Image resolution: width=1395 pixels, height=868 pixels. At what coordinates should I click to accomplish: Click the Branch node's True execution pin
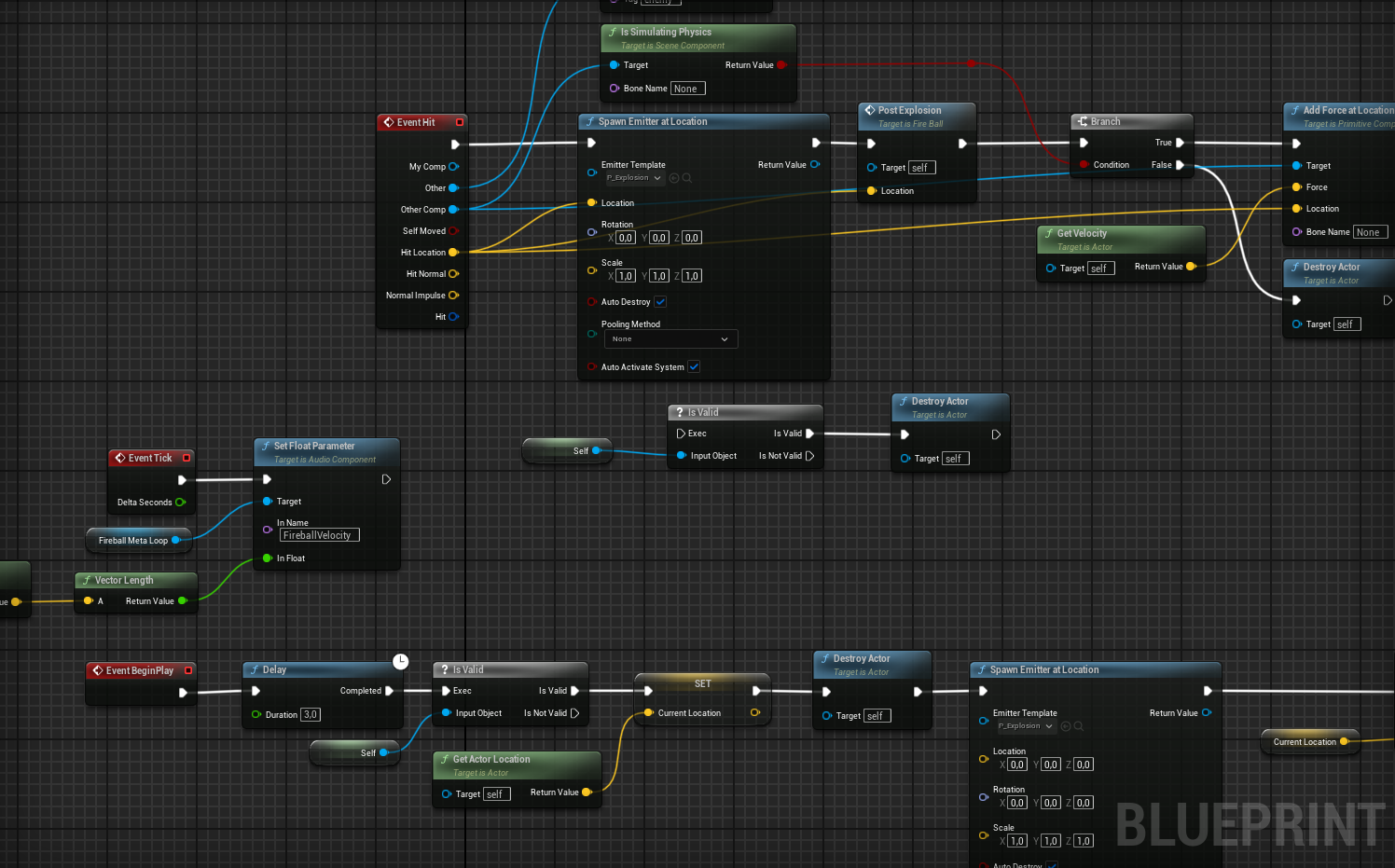(1180, 143)
